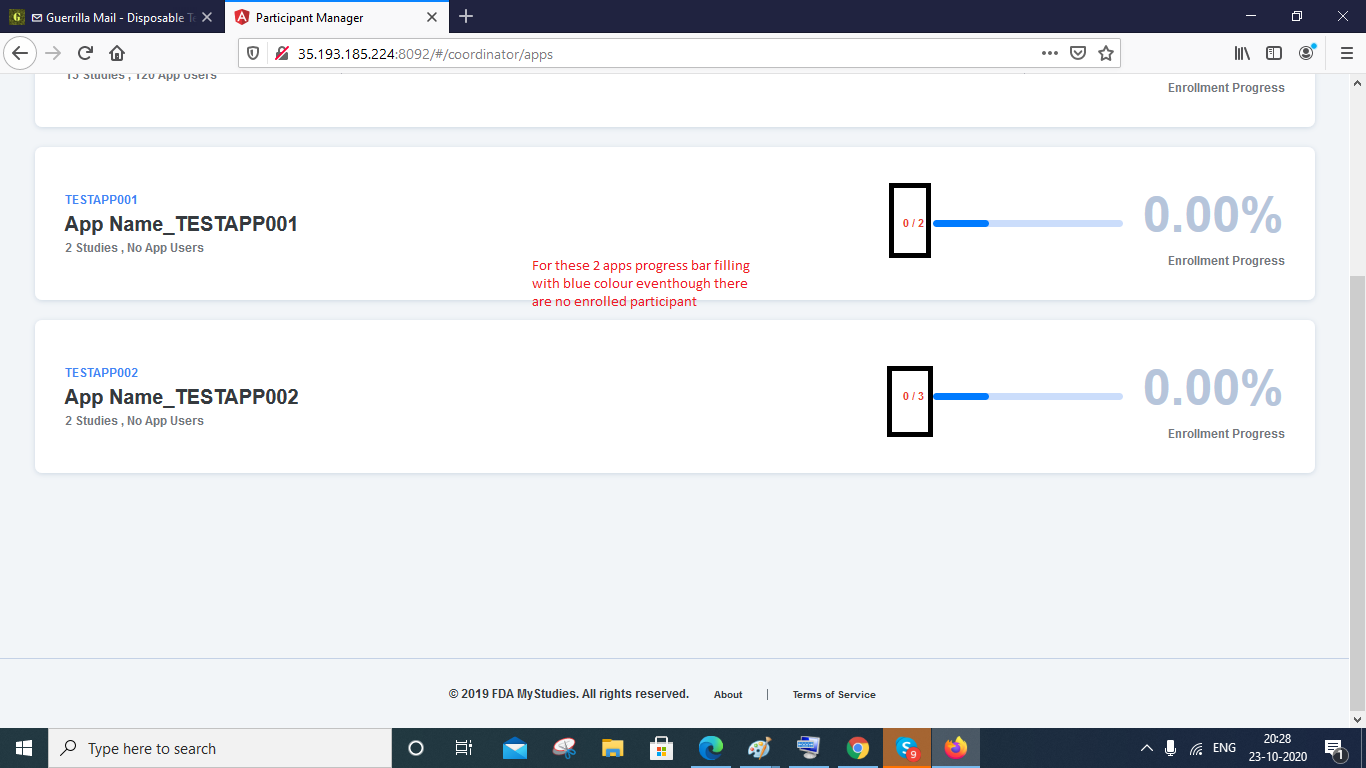Show hidden system tray icons
Viewport: 1366px width, 768px height.
[x=1146, y=748]
